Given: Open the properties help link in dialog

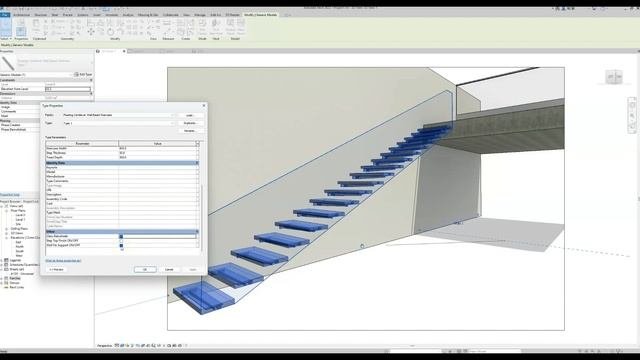Looking at the screenshot, I should [63, 260].
